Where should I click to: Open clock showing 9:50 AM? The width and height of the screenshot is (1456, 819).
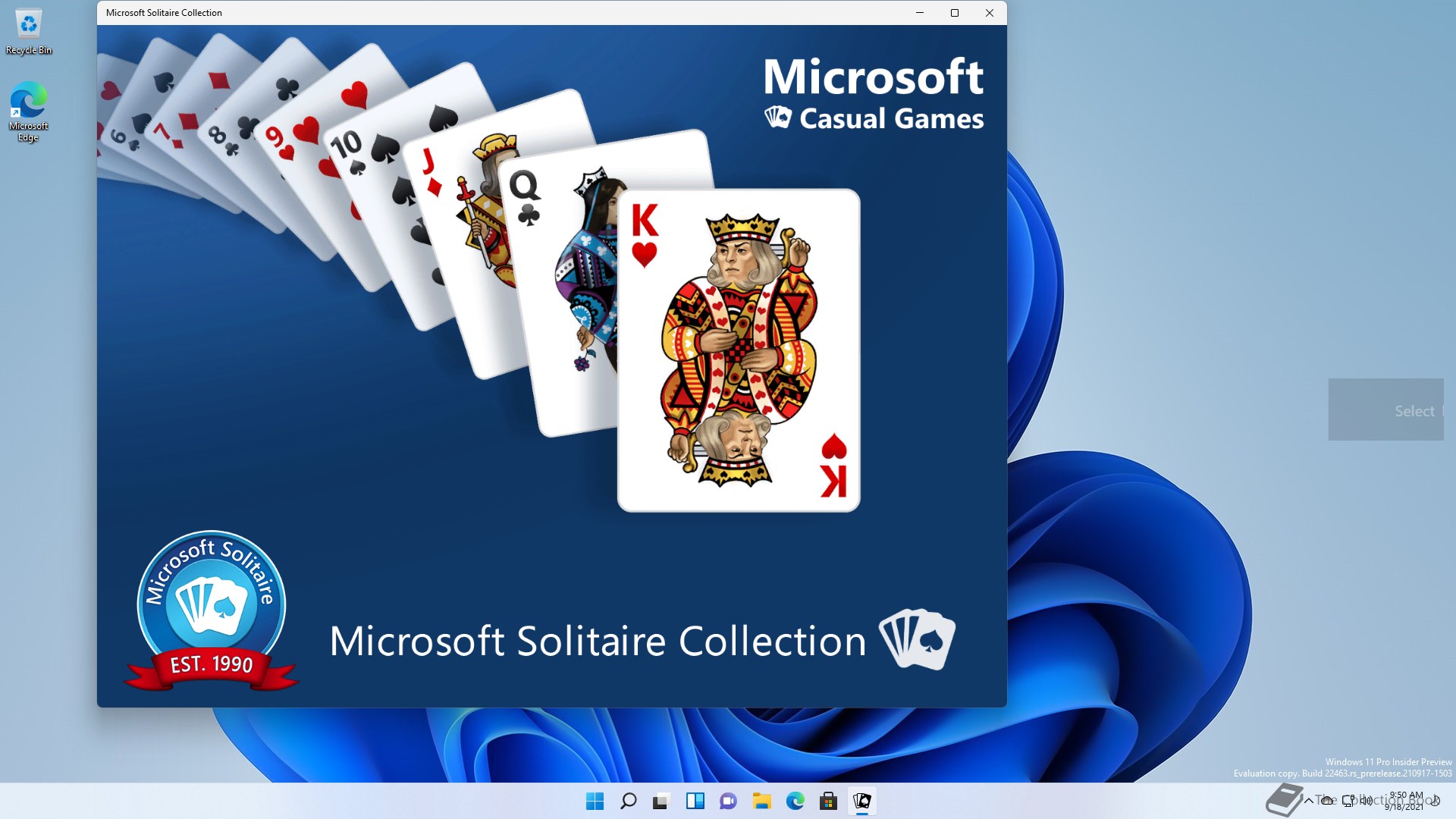(1404, 801)
